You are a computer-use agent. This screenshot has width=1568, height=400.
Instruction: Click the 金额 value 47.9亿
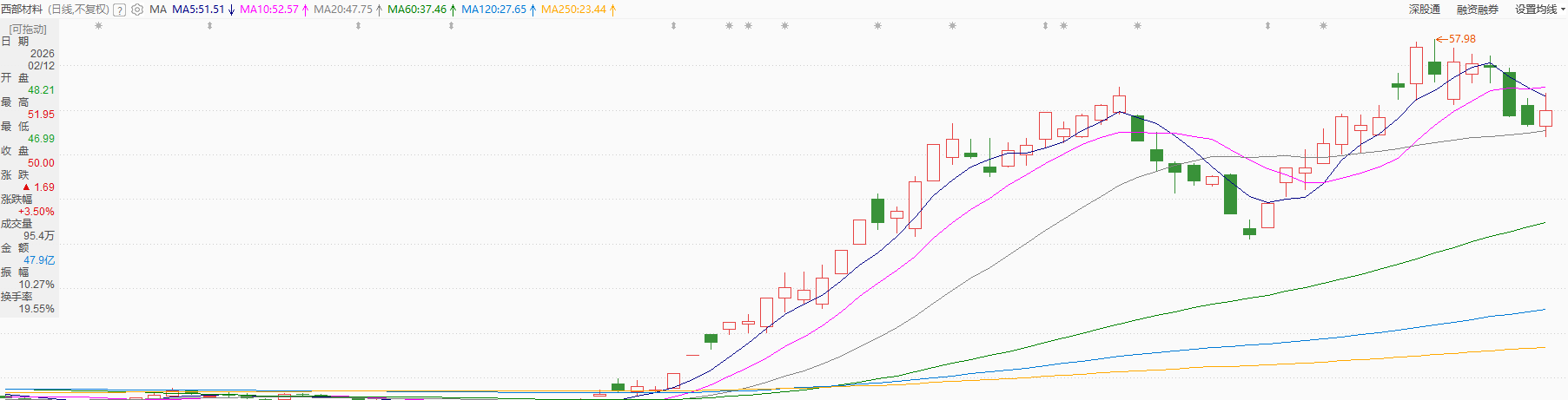tap(39, 260)
